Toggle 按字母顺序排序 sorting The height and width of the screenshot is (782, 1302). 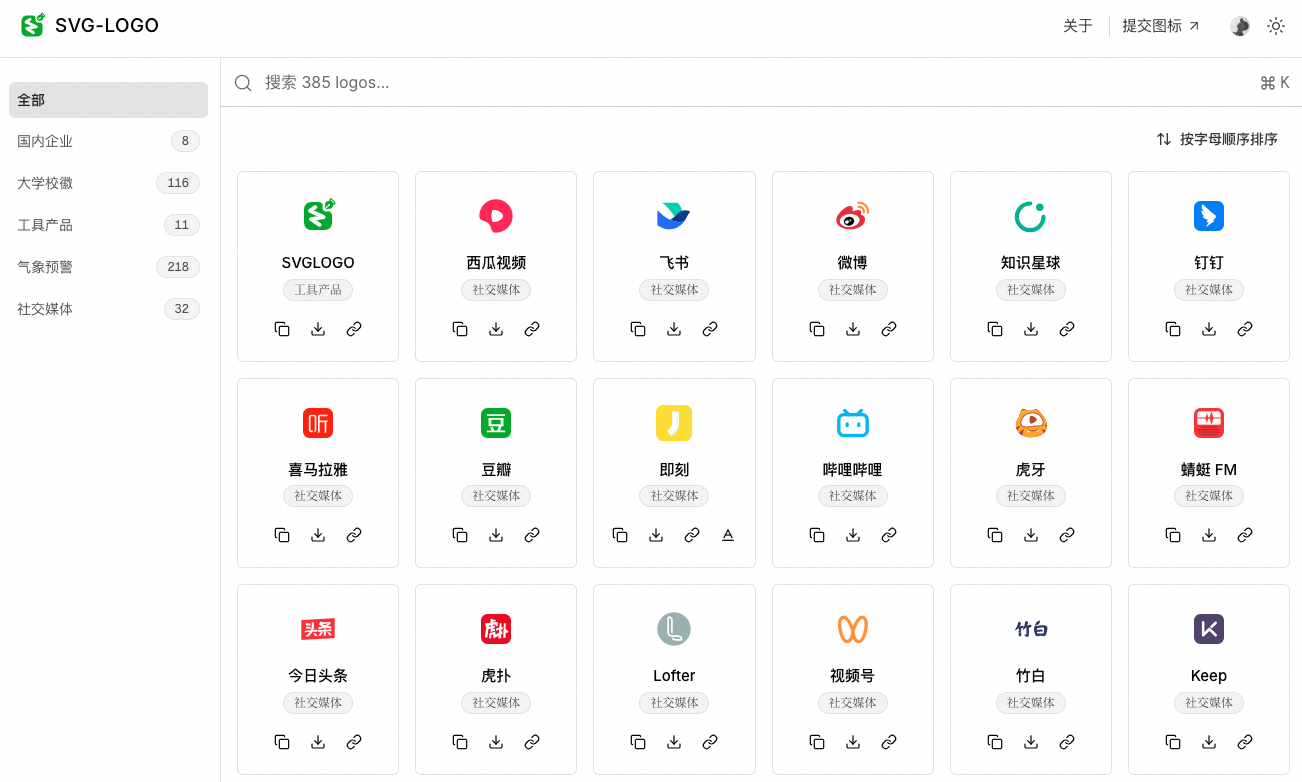[1217, 139]
